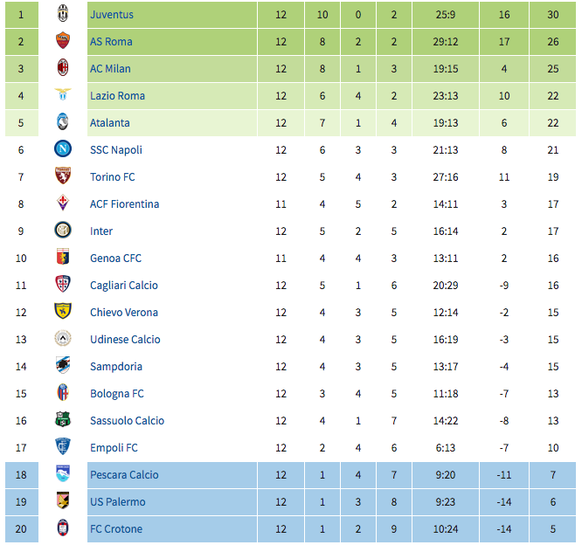
Task: Select the FC Crotone crest icon
Action: pyautogui.click(x=63, y=528)
